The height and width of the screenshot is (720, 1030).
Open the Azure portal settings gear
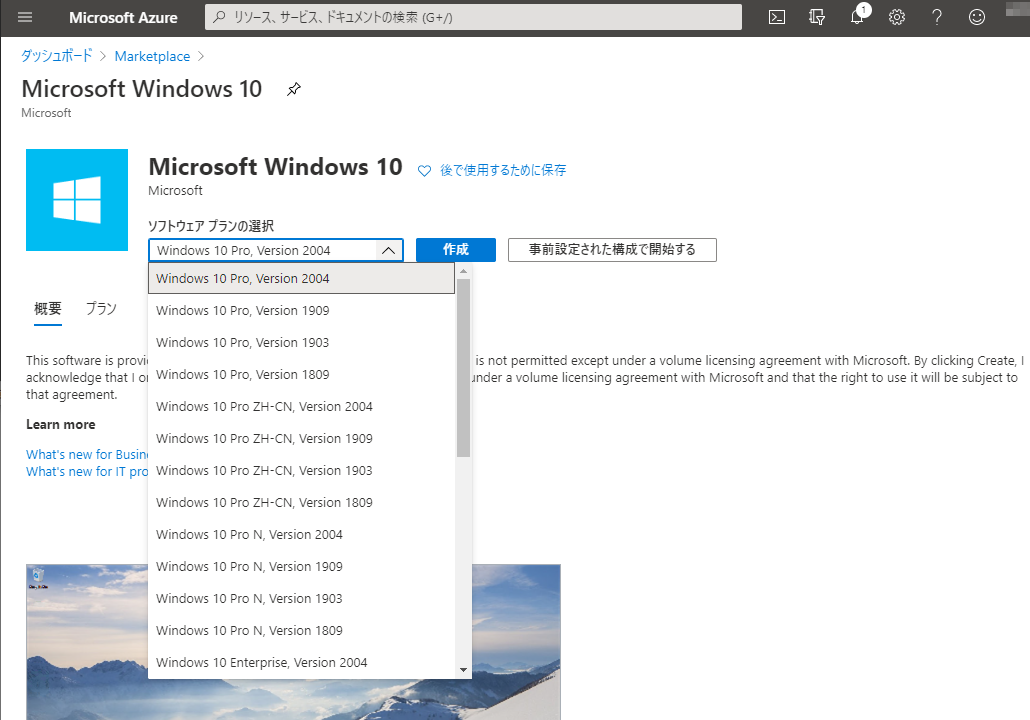896,17
